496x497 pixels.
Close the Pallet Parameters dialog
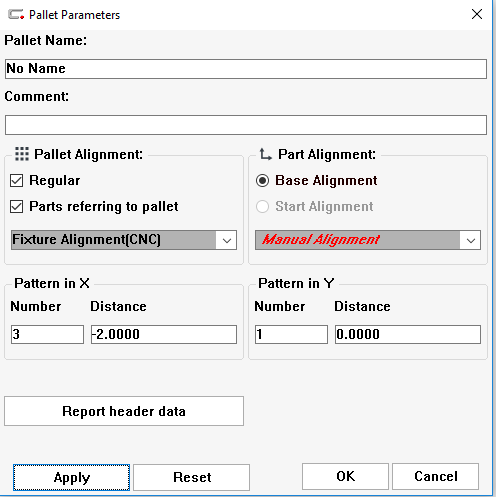[477, 14]
